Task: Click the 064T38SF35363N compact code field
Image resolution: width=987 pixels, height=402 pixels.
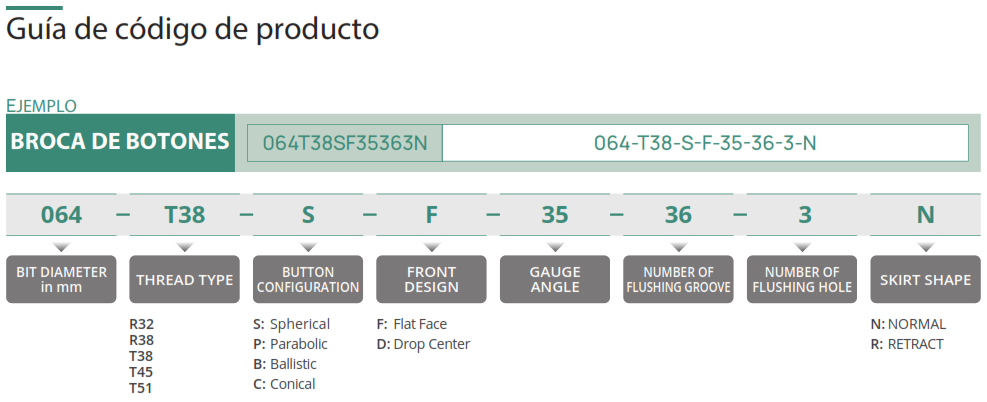Action: (345, 143)
